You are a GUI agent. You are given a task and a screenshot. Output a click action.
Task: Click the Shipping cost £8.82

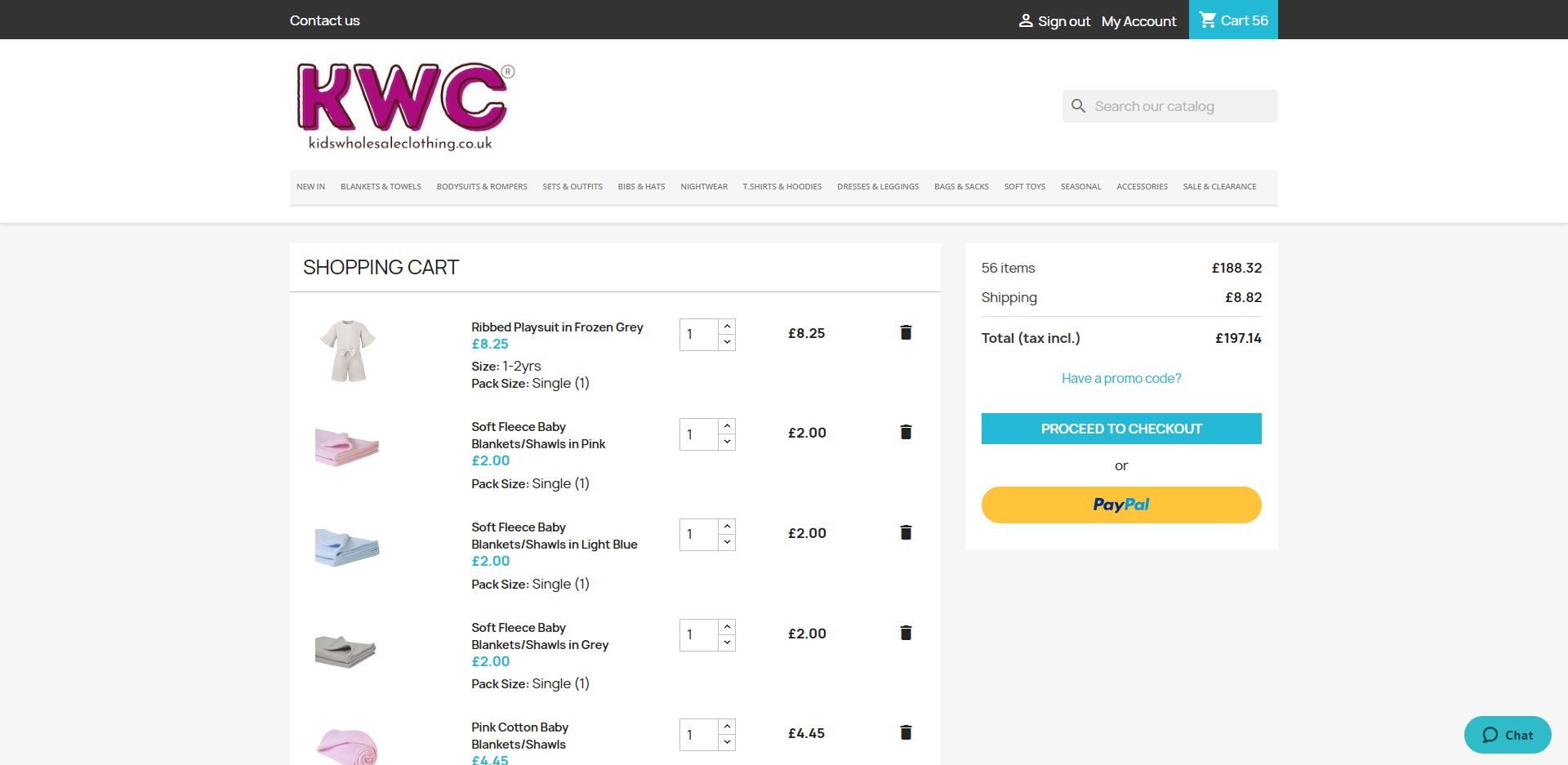[1243, 297]
